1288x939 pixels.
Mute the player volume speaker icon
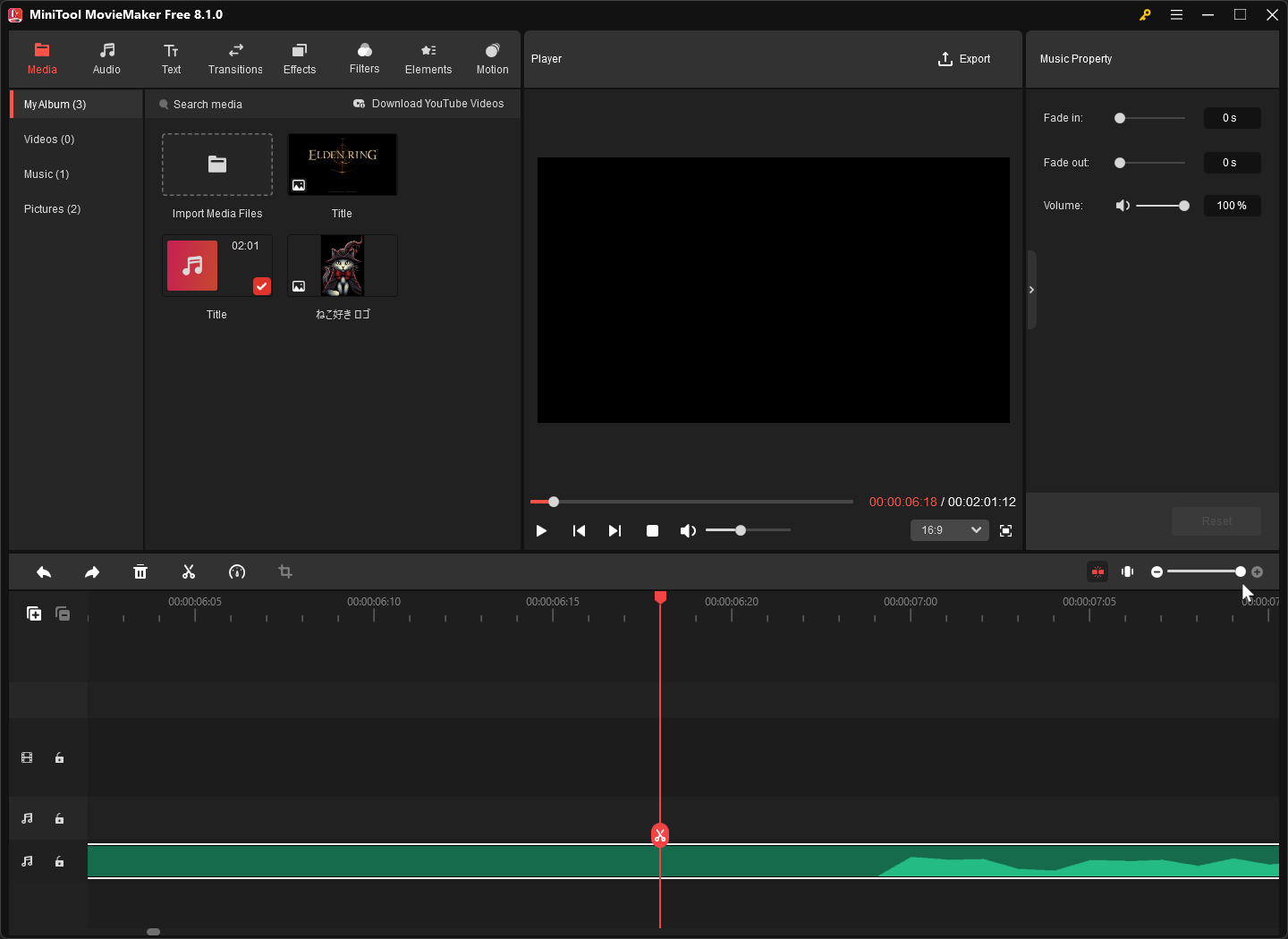pyautogui.click(x=688, y=531)
